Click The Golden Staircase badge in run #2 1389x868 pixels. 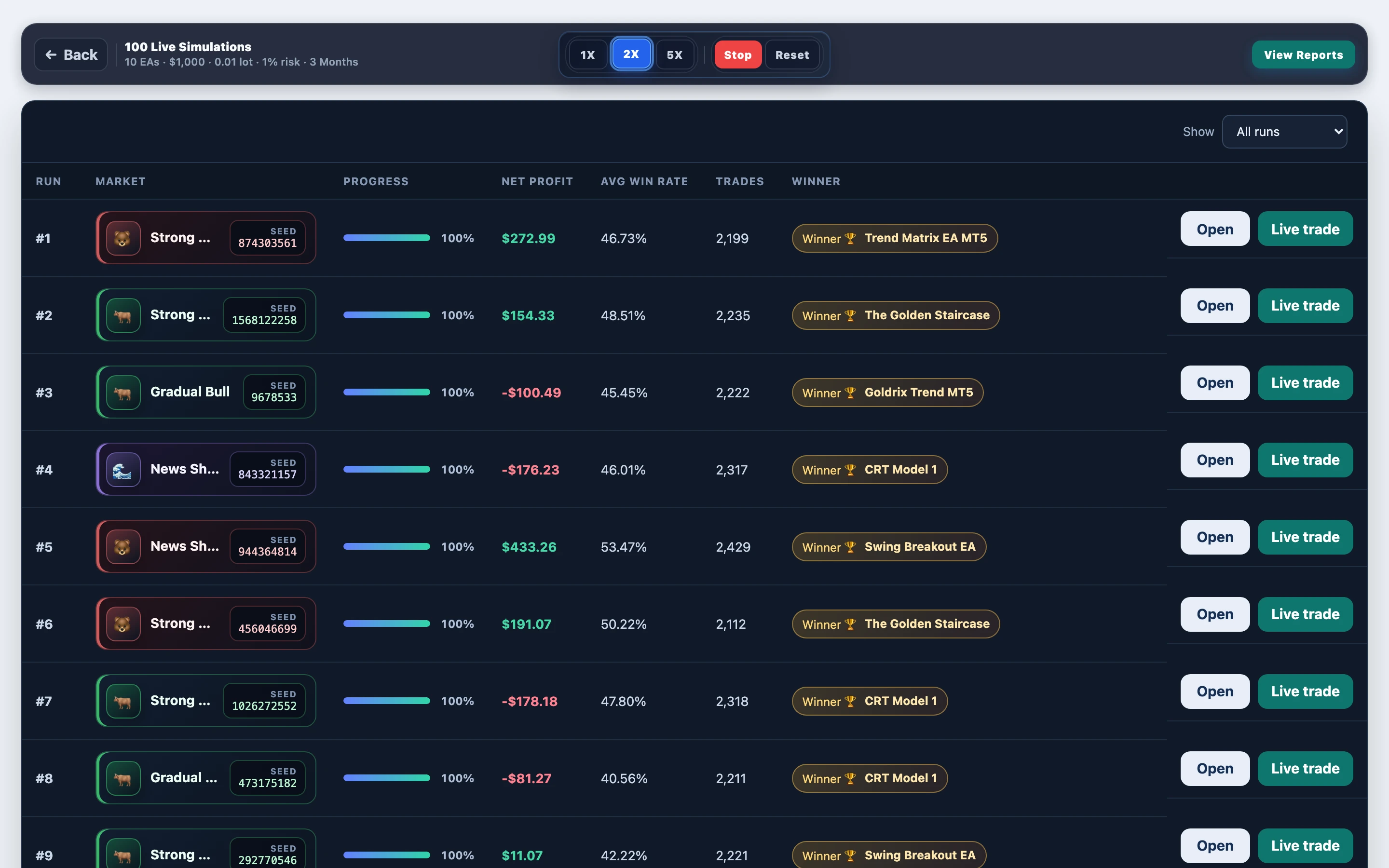coord(896,315)
